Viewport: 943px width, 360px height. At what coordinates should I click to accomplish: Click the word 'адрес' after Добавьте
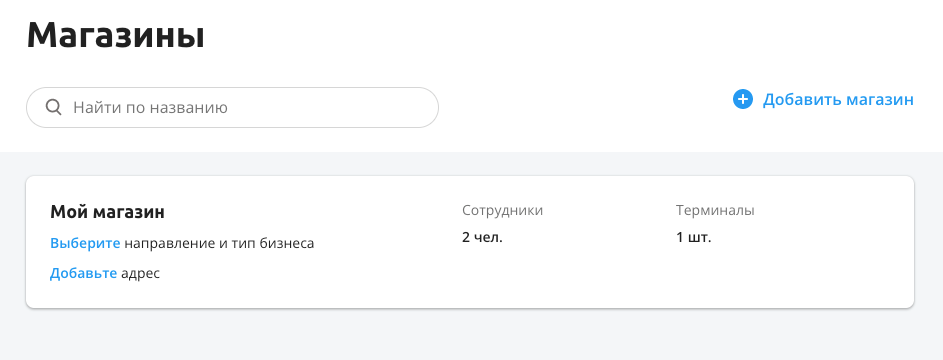(141, 274)
